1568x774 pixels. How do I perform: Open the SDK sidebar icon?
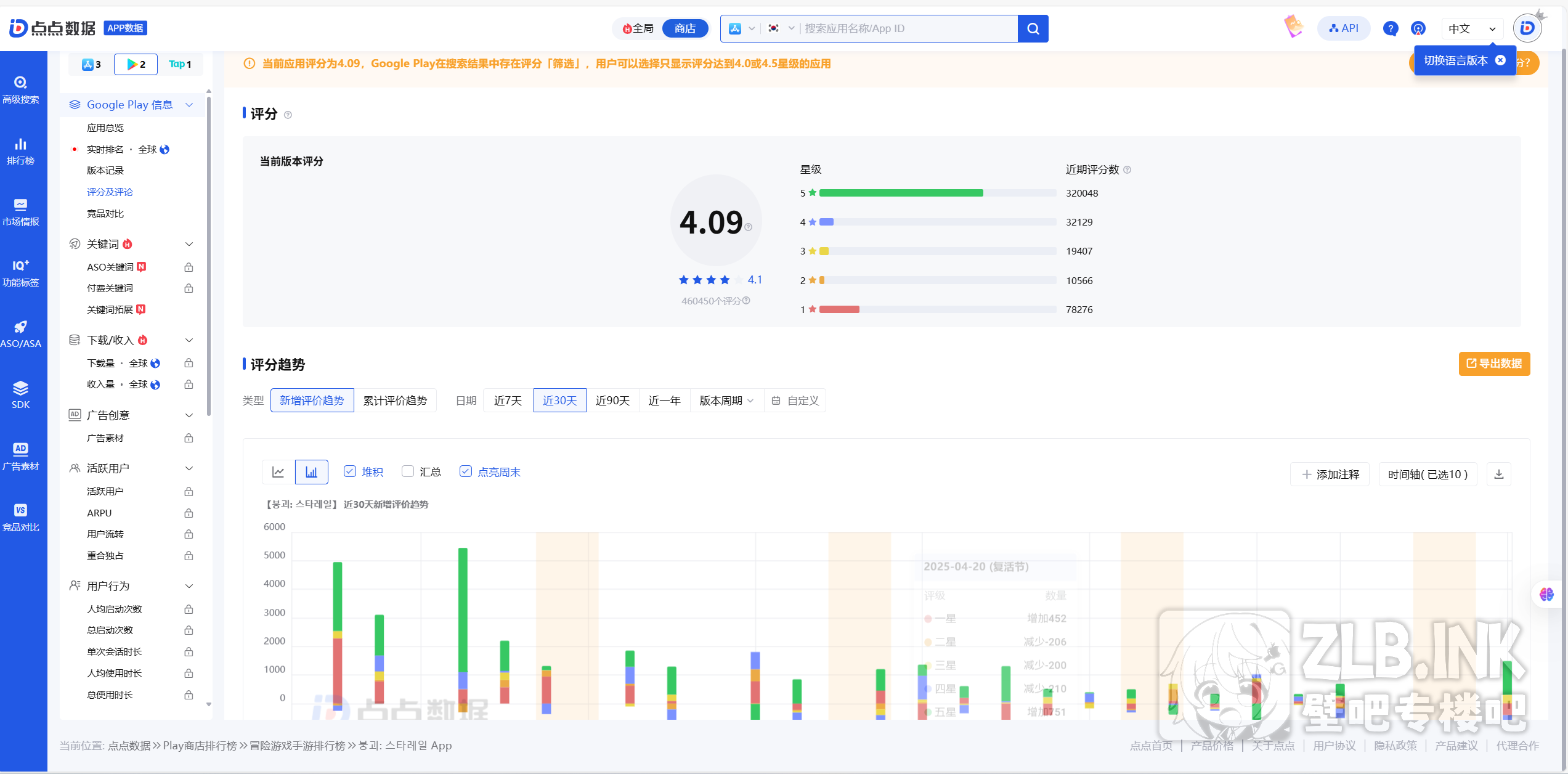[x=20, y=395]
